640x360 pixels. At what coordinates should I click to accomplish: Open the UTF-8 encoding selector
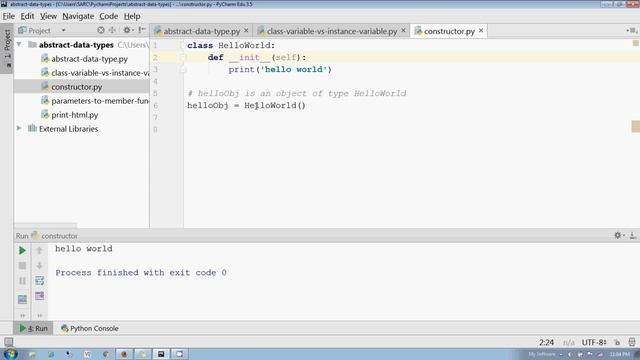point(593,342)
